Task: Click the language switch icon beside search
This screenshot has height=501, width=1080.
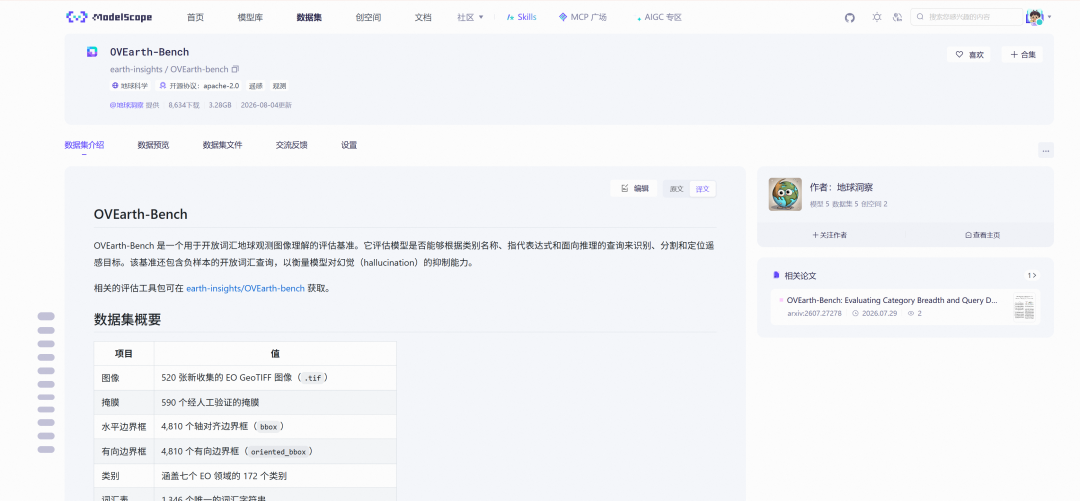Action: click(897, 17)
